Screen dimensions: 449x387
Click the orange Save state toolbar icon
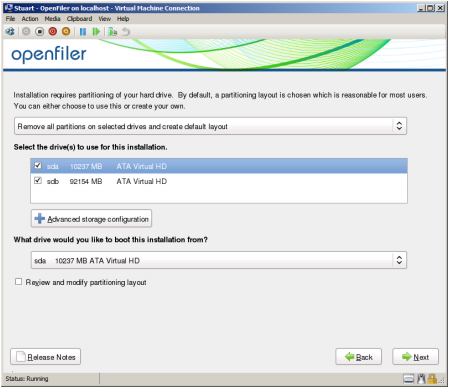[x=66, y=32]
